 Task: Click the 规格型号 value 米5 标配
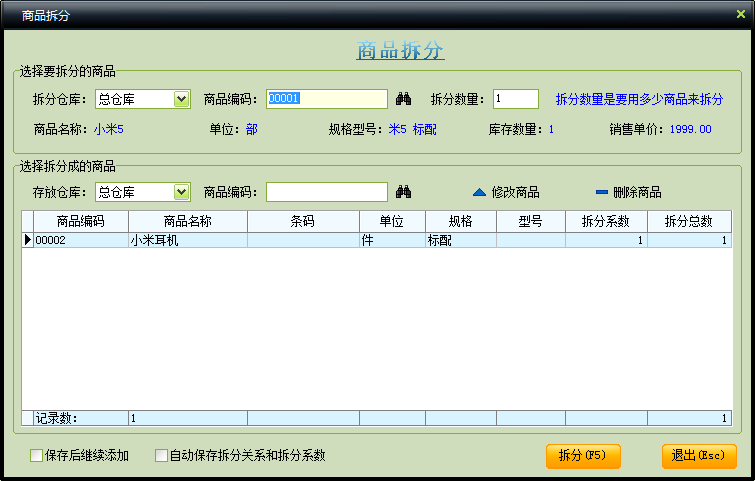tap(413, 129)
